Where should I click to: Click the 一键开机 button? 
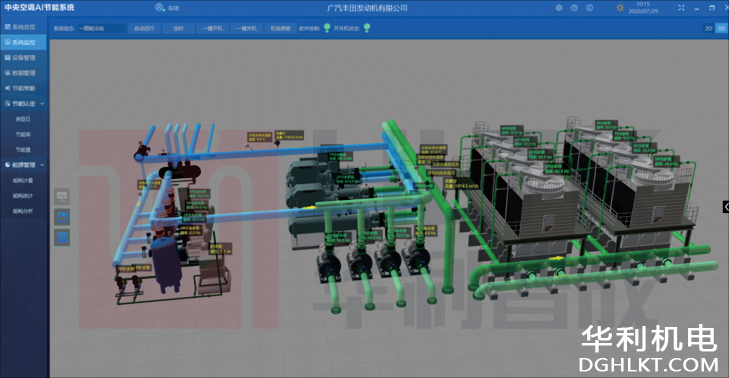212,28
